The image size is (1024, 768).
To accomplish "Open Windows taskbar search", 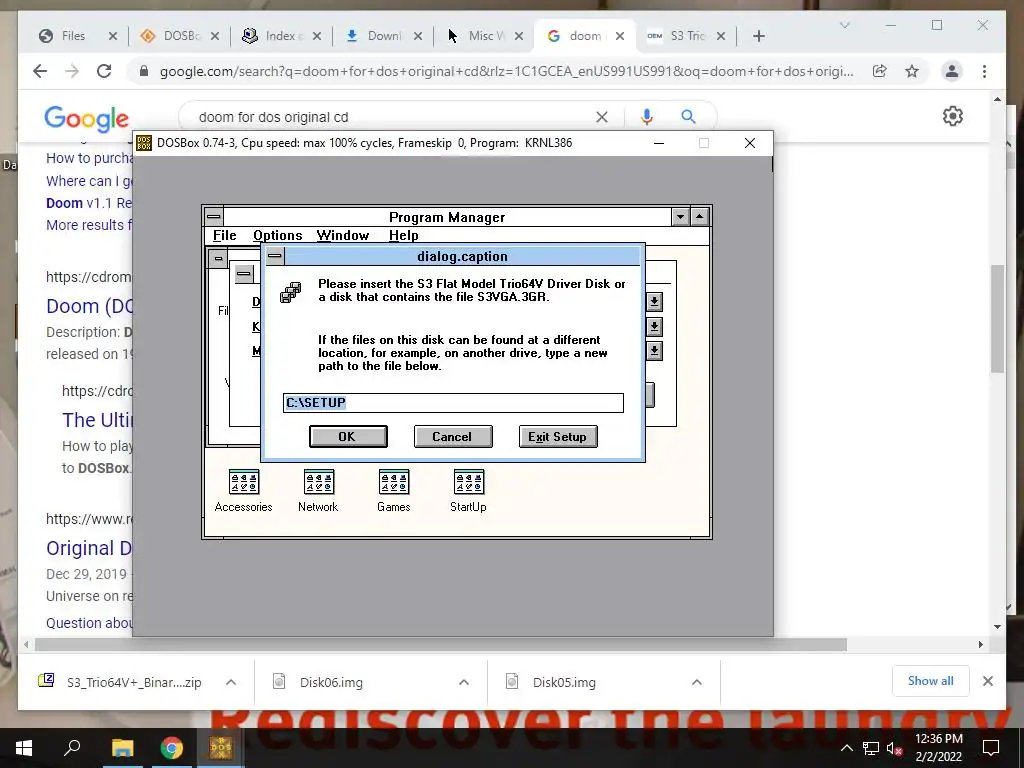I will (x=72, y=748).
